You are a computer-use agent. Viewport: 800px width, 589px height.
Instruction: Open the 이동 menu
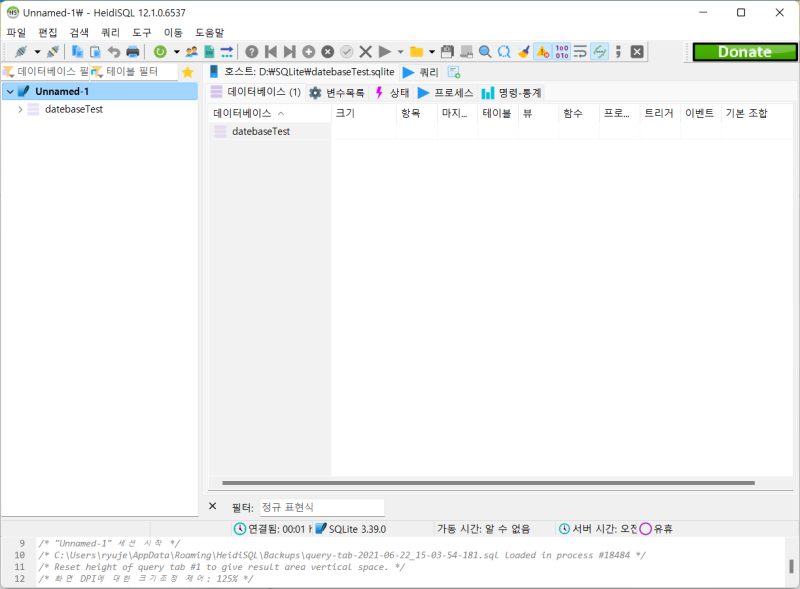click(x=173, y=32)
